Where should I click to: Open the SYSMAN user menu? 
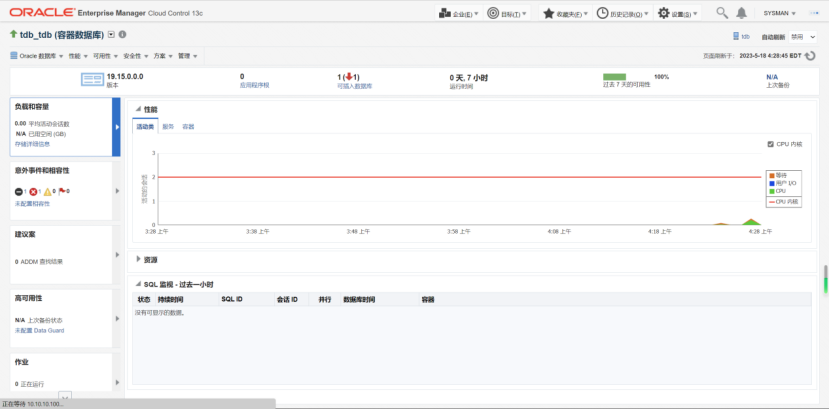(x=779, y=13)
